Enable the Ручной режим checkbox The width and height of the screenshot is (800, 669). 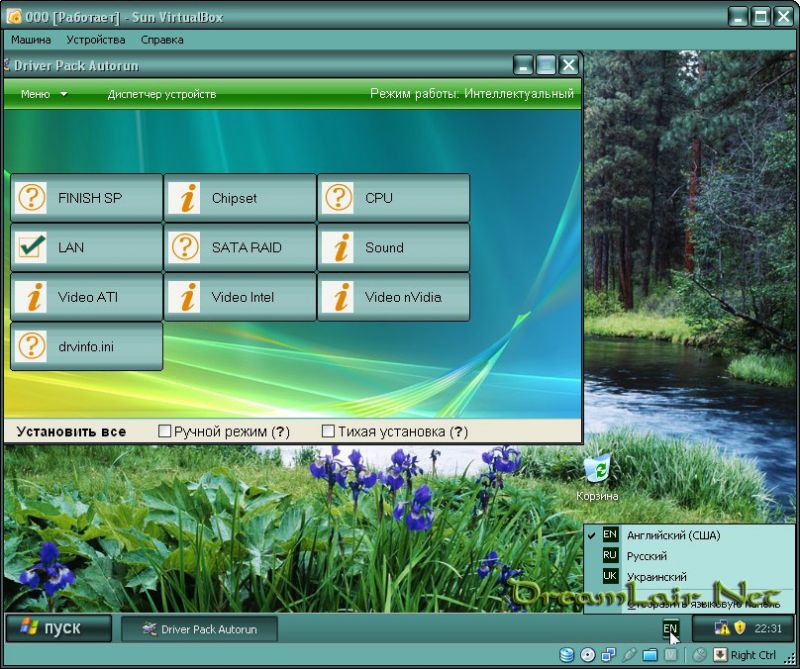165,432
